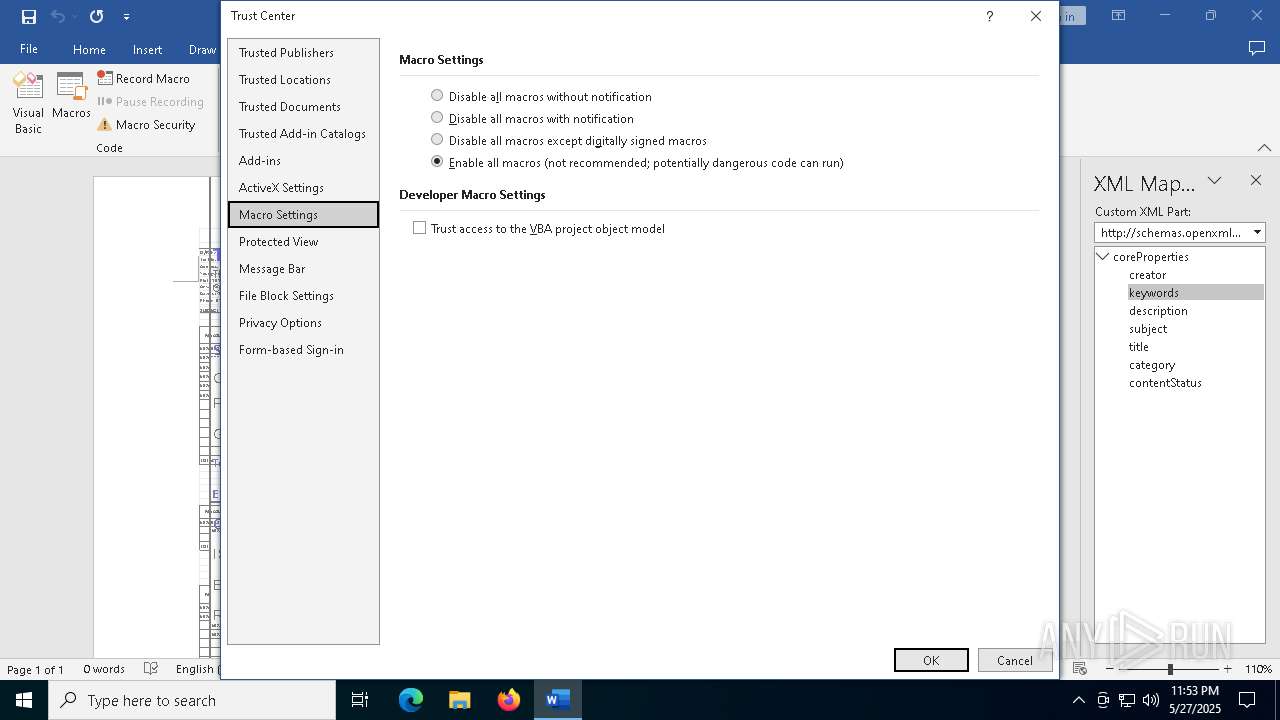Open the Visual Basic editor
The image size is (1280, 720).
point(28,103)
